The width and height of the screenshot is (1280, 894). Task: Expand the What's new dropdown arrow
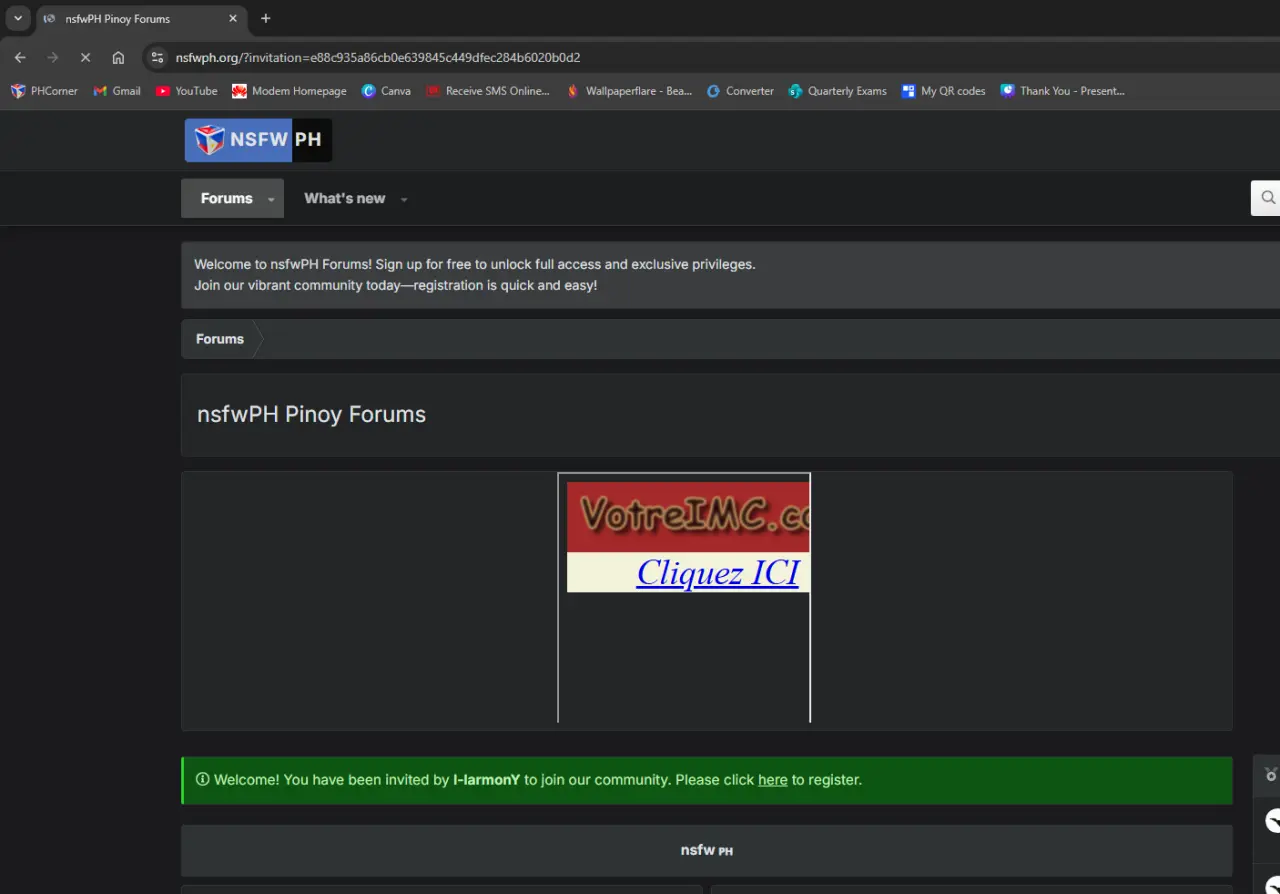pos(404,199)
